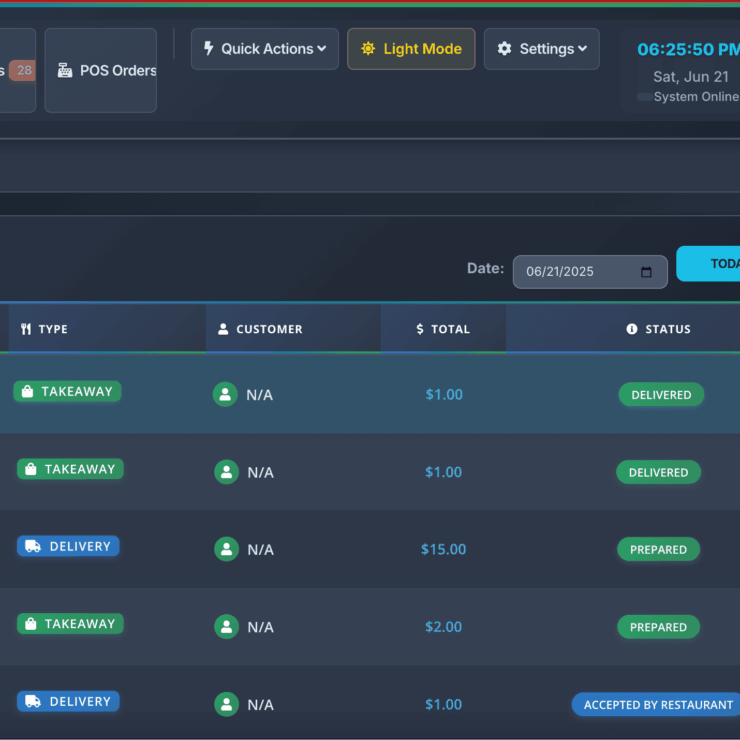Image resolution: width=740 pixels, height=740 pixels.
Task: Click the person icon in Customer header
Action: coord(223,329)
